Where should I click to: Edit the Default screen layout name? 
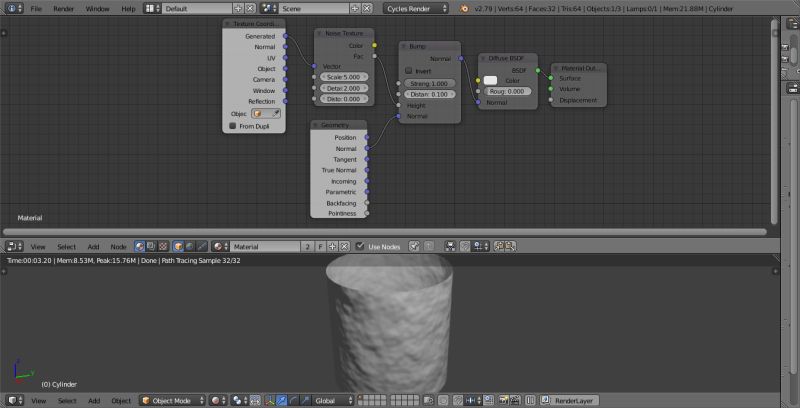[x=197, y=9]
